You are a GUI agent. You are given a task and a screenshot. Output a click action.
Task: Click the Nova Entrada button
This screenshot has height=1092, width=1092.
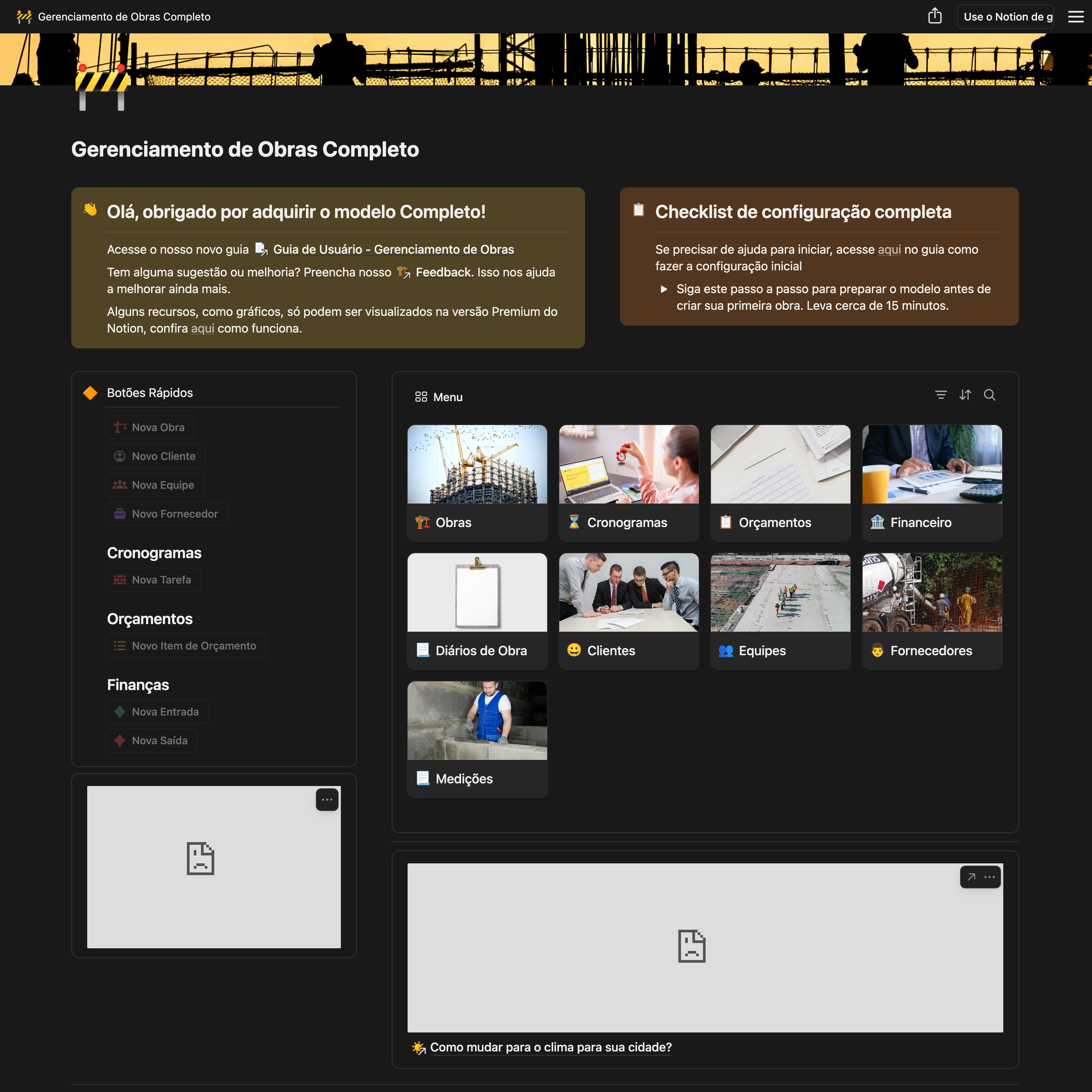tap(157, 712)
